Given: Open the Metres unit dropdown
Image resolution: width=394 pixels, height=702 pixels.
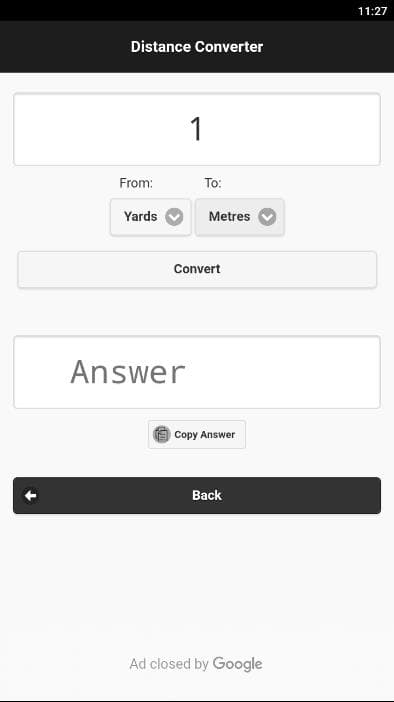Looking at the screenshot, I should click(240, 217).
